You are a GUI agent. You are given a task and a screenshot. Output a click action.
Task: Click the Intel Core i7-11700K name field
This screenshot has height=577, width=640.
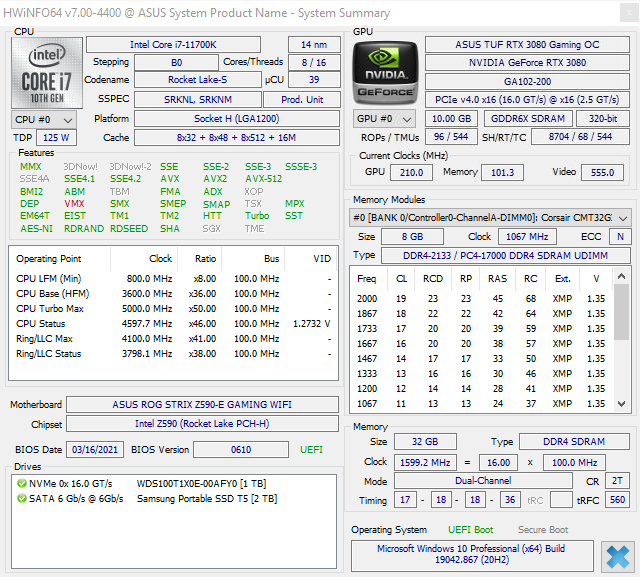point(173,44)
